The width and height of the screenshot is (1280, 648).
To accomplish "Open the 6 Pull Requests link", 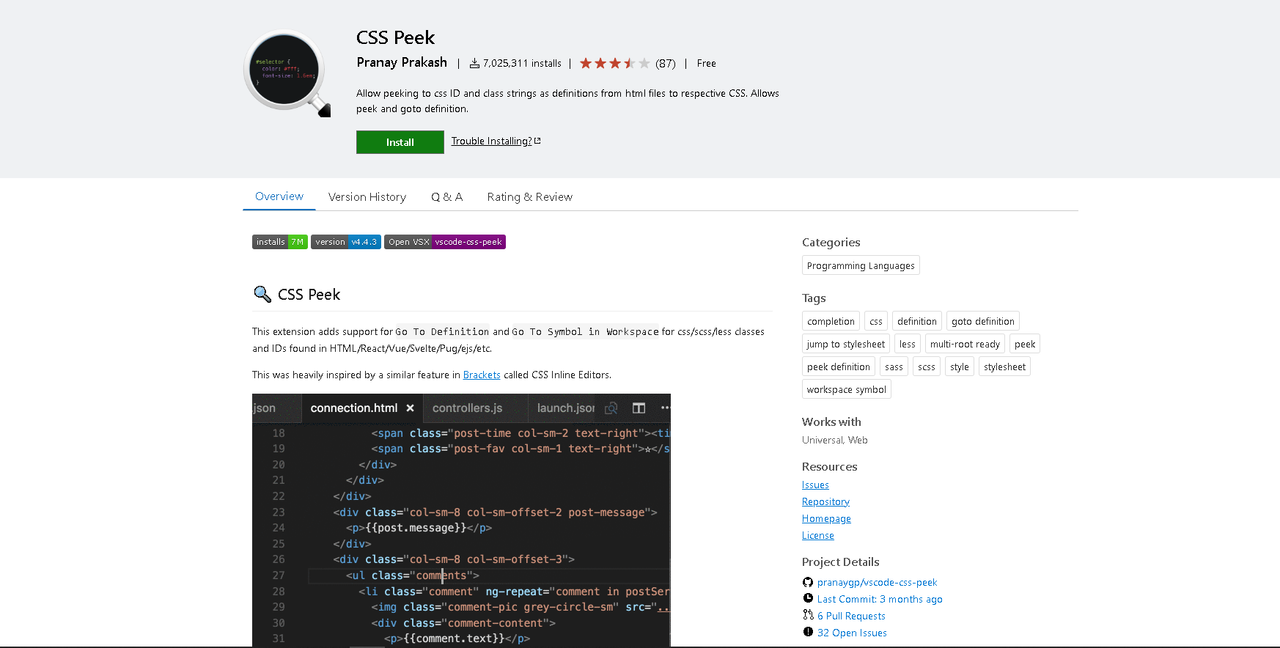I will coord(851,616).
